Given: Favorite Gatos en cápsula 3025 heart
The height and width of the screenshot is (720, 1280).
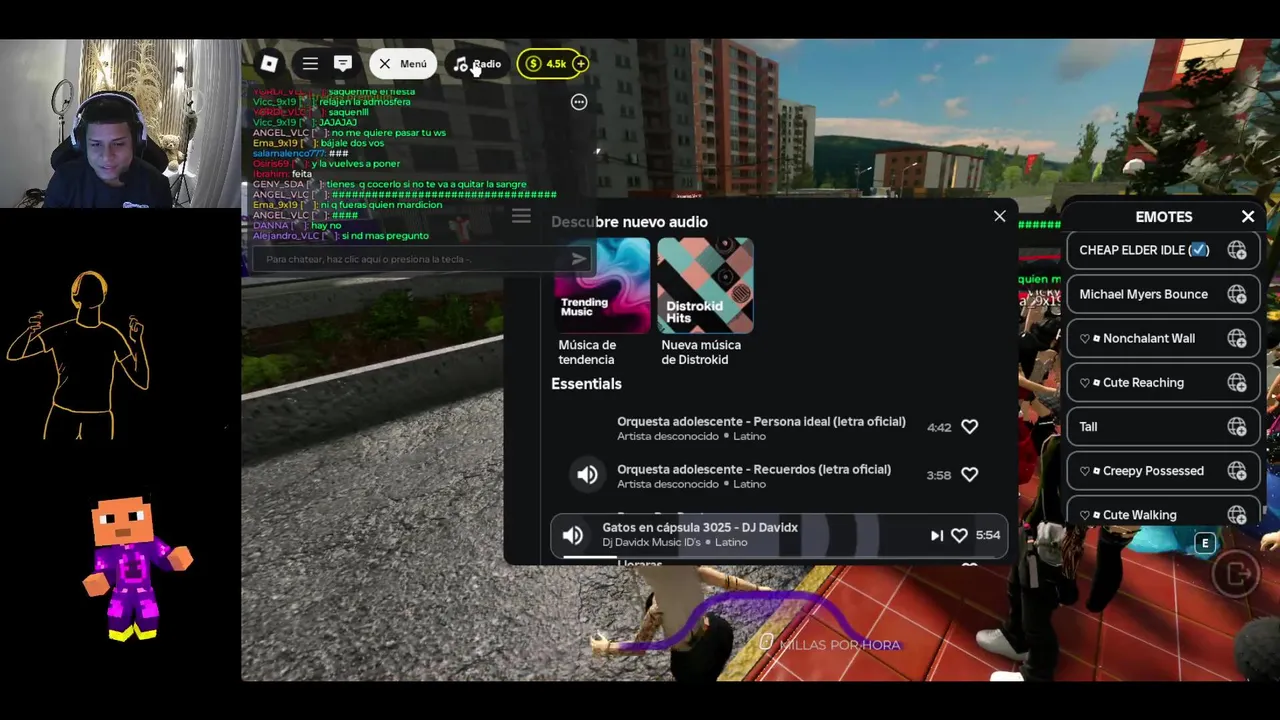Looking at the screenshot, I should [959, 536].
